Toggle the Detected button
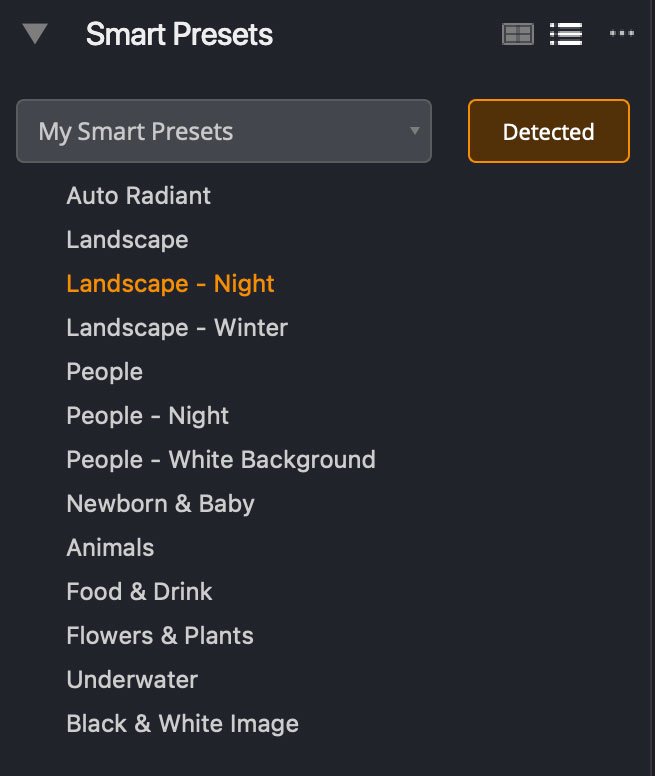Viewport: 655px width, 776px height. click(x=548, y=131)
